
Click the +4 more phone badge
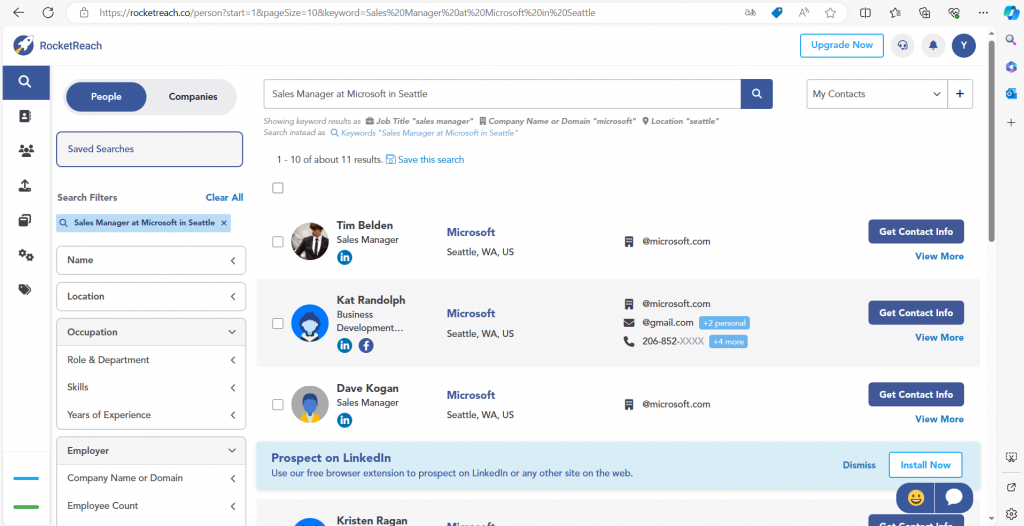pyautogui.click(x=728, y=342)
